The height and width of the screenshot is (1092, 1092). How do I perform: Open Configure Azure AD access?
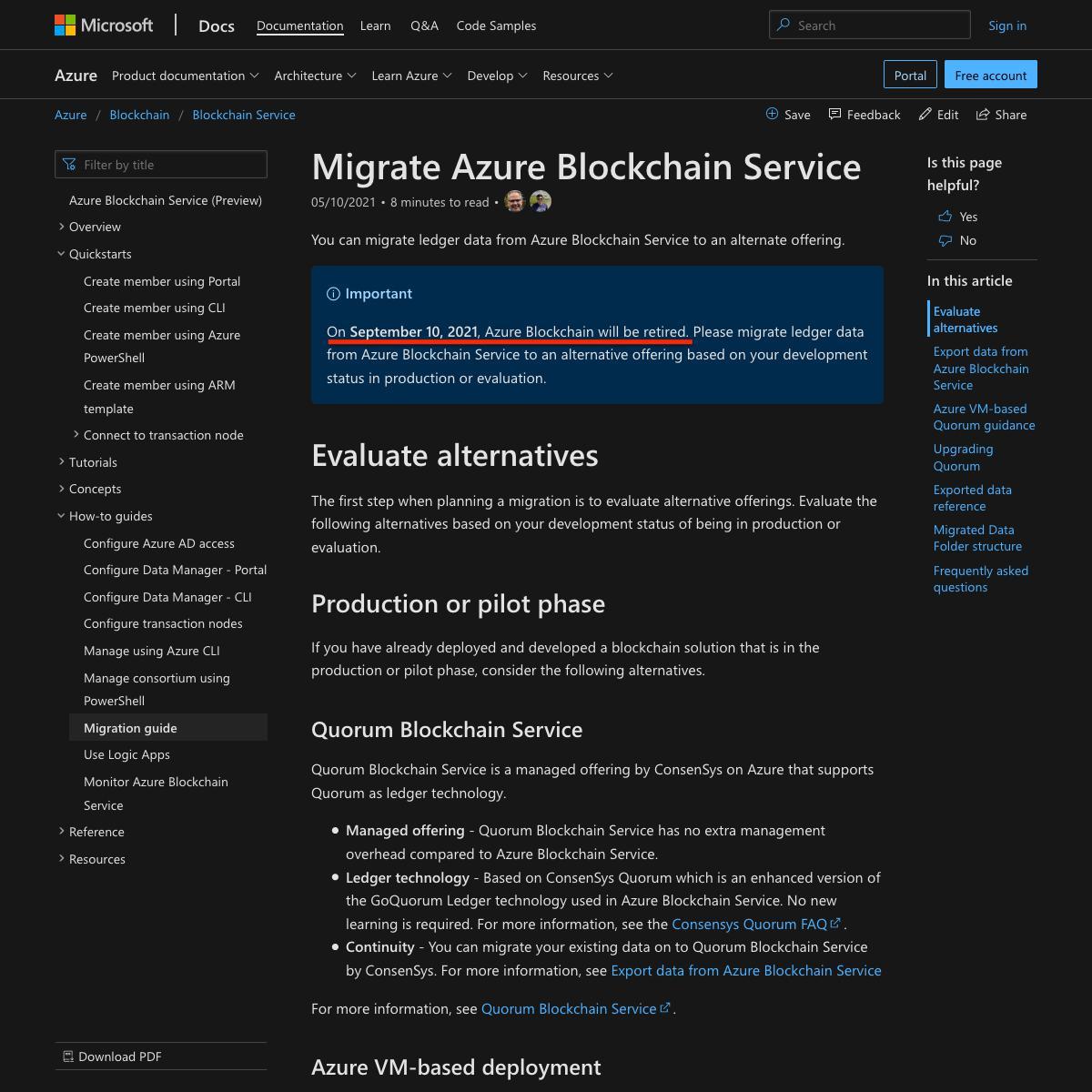[x=159, y=543]
